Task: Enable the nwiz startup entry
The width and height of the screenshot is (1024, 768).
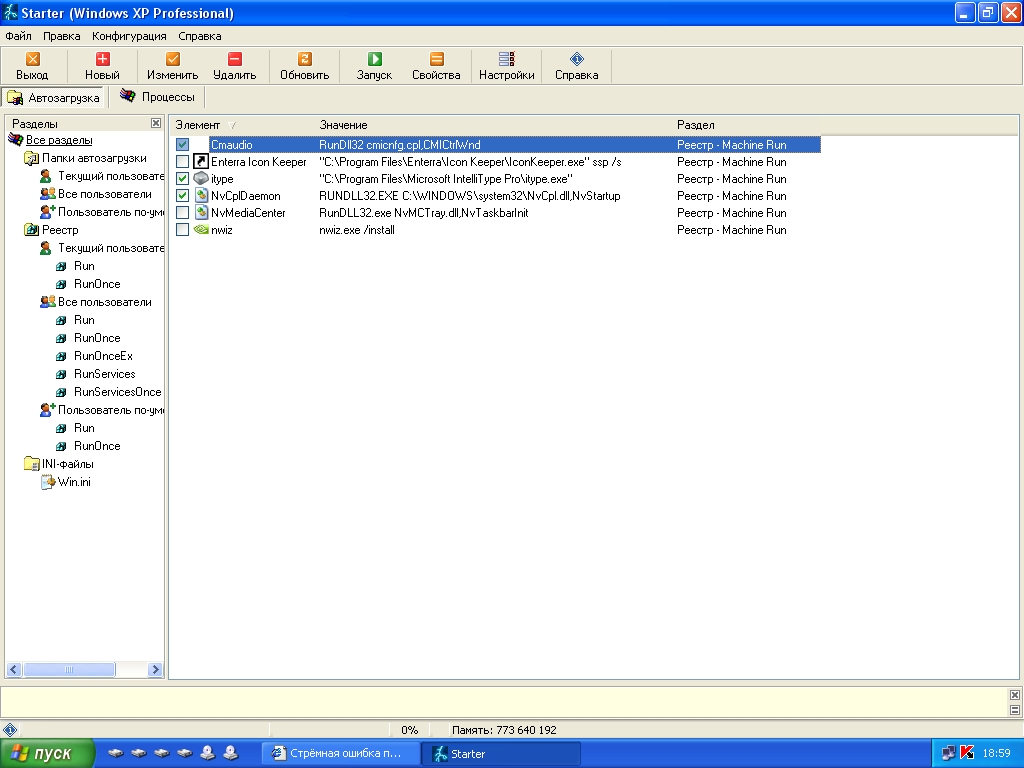Action: (182, 229)
